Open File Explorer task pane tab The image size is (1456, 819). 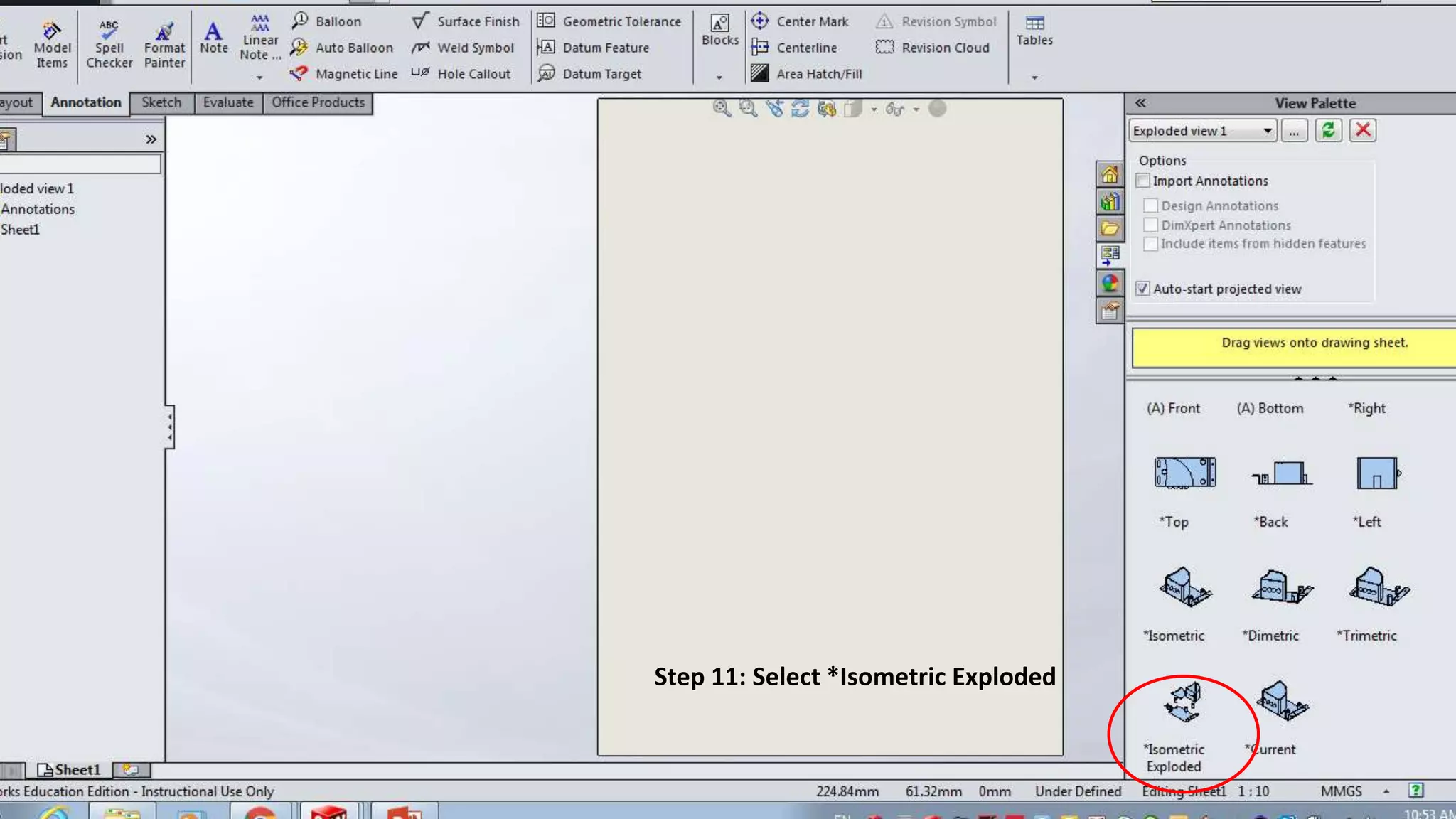(x=1110, y=229)
